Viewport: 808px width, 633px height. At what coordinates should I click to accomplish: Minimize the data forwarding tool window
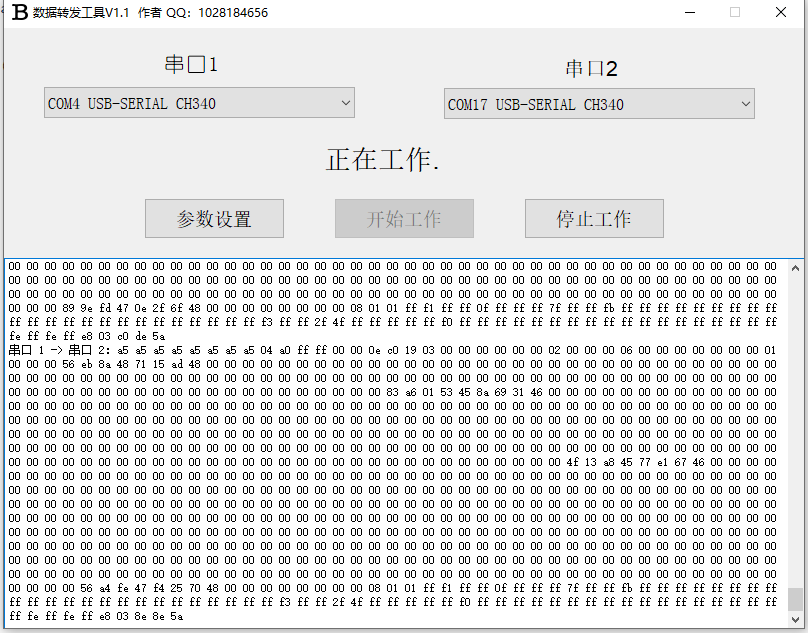tap(691, 12)
